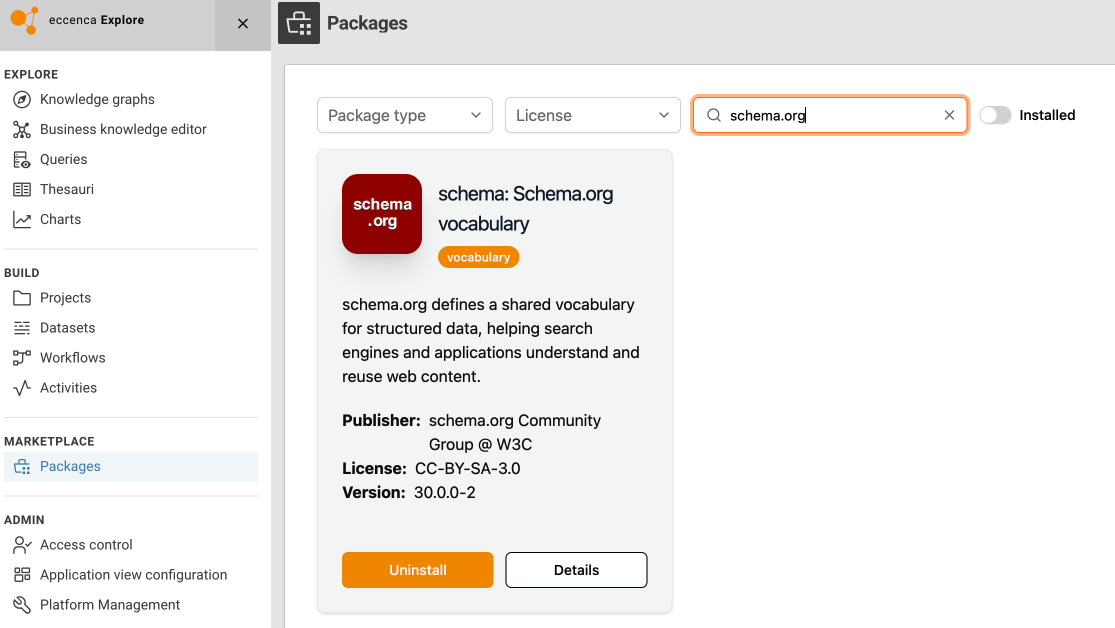
Task: Click the Thesauri book icon
Action: [22, 189]
